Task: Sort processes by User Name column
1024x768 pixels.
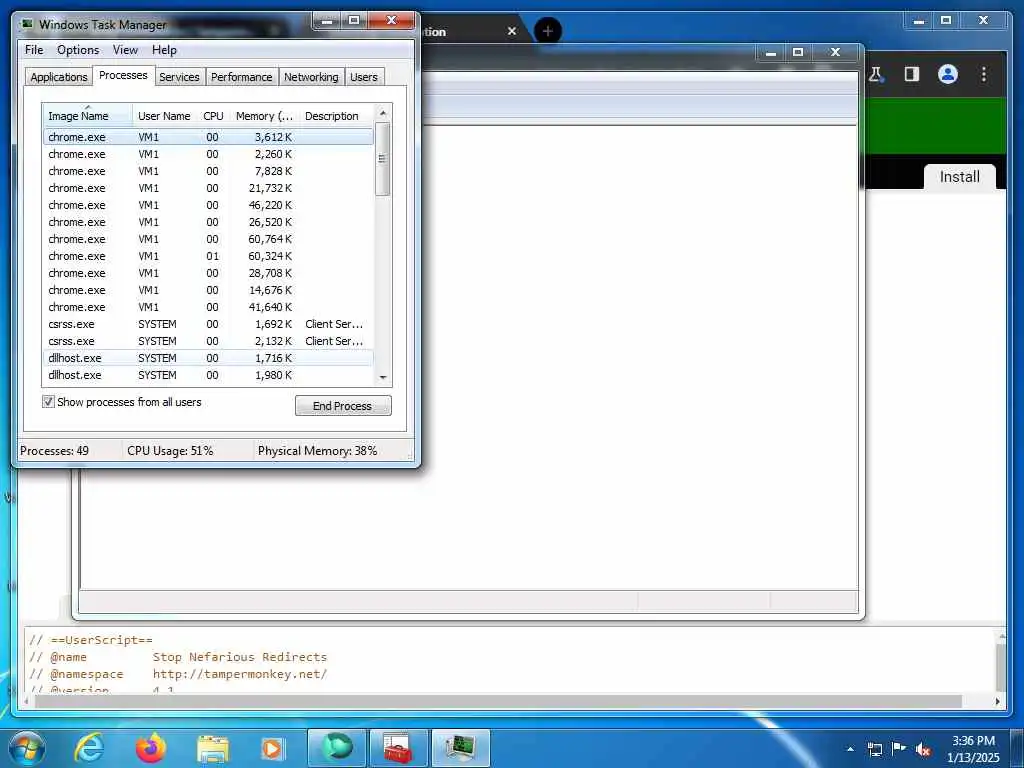Action: 165,116
